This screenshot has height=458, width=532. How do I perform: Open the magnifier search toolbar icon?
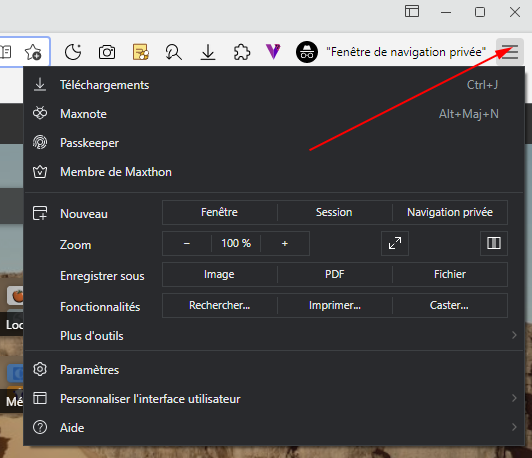[173, 52]
